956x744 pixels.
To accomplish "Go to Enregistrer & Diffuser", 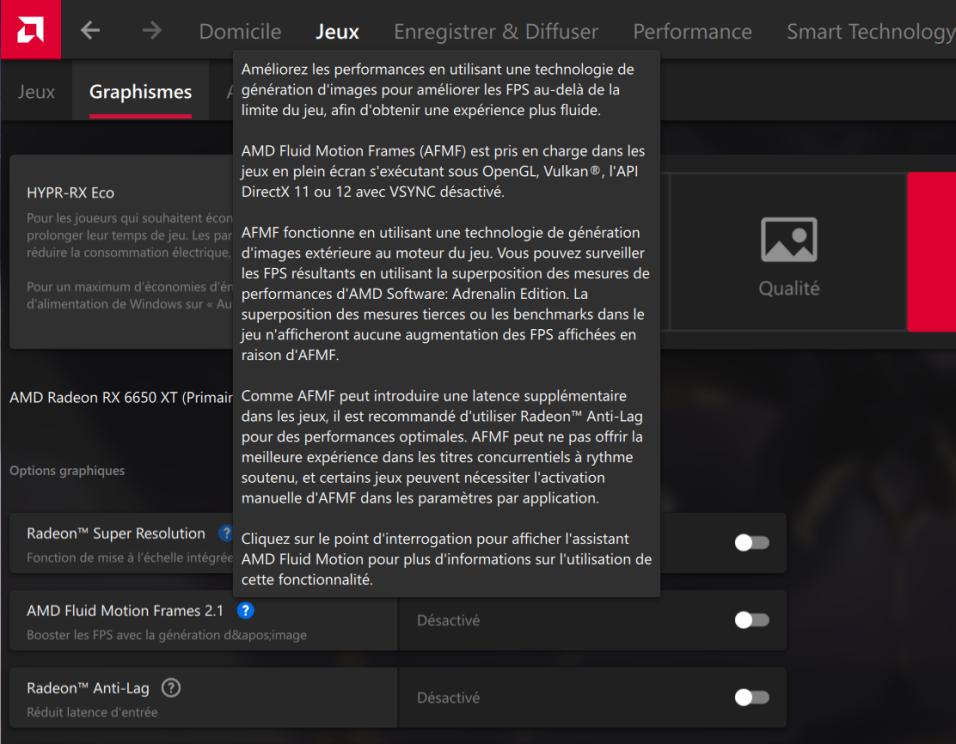I will [x=497, y=31].
